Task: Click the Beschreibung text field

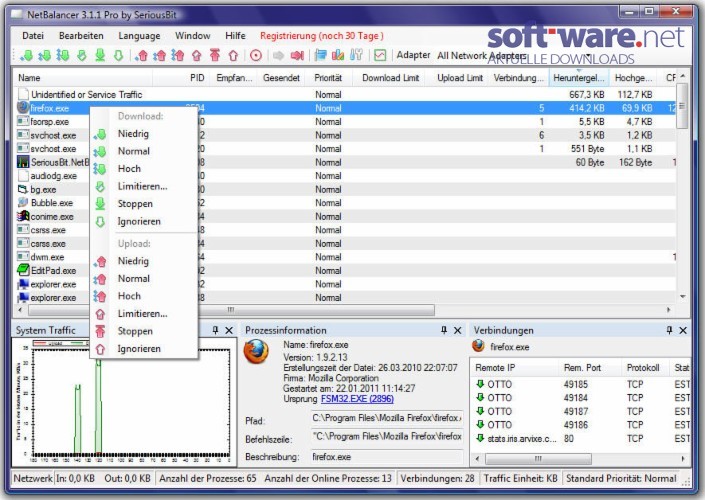Action: click(x=387, y=457)
